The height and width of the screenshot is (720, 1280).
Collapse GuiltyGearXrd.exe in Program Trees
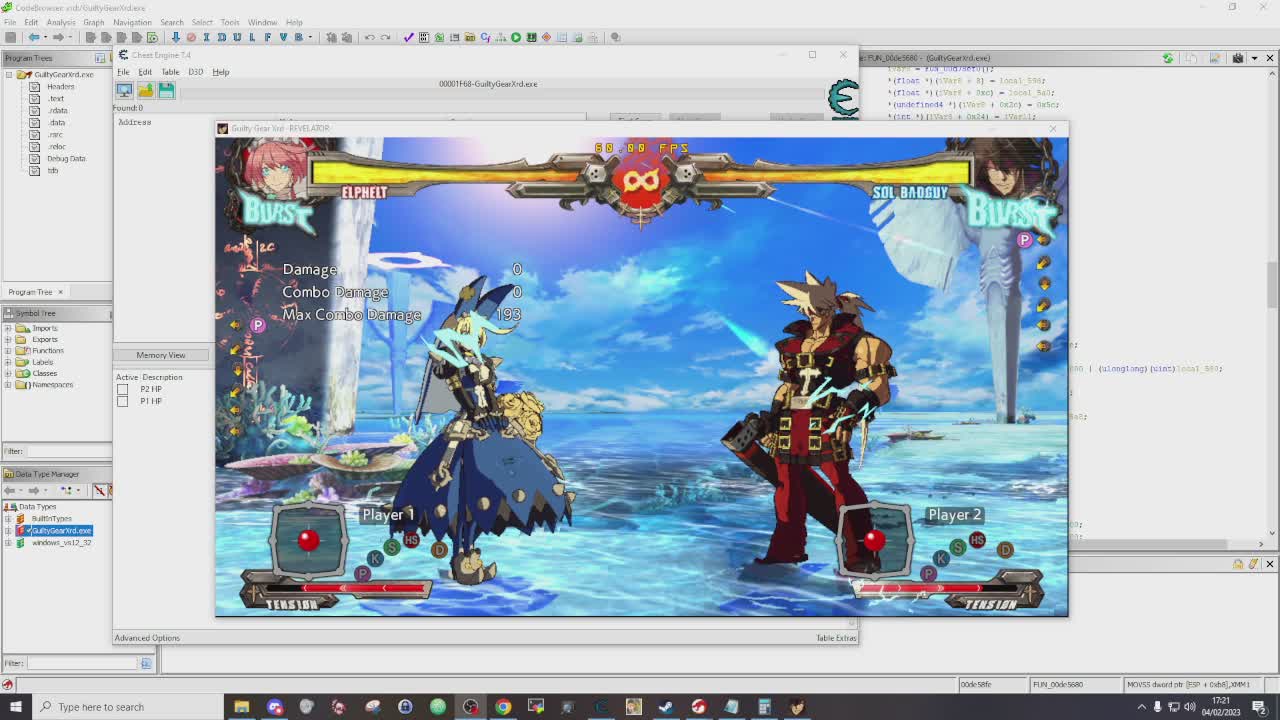(x=8, y=74)
